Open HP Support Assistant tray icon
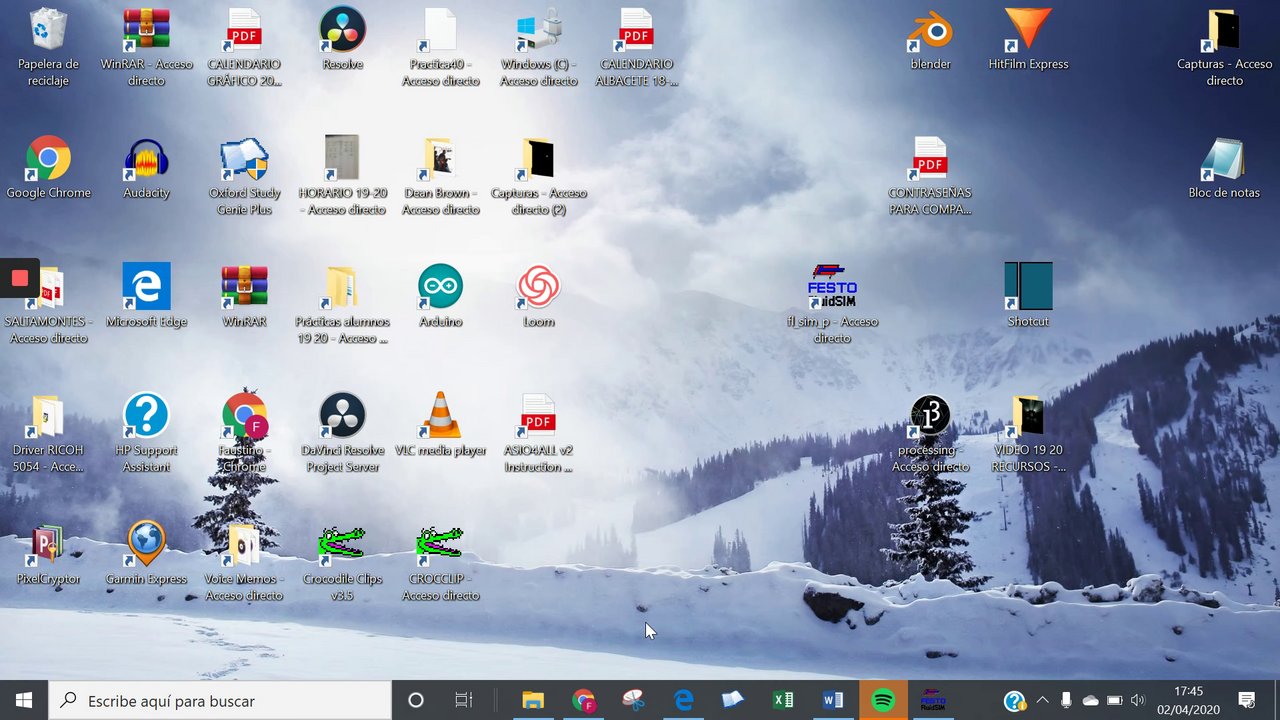 [x=1015, y=701]
